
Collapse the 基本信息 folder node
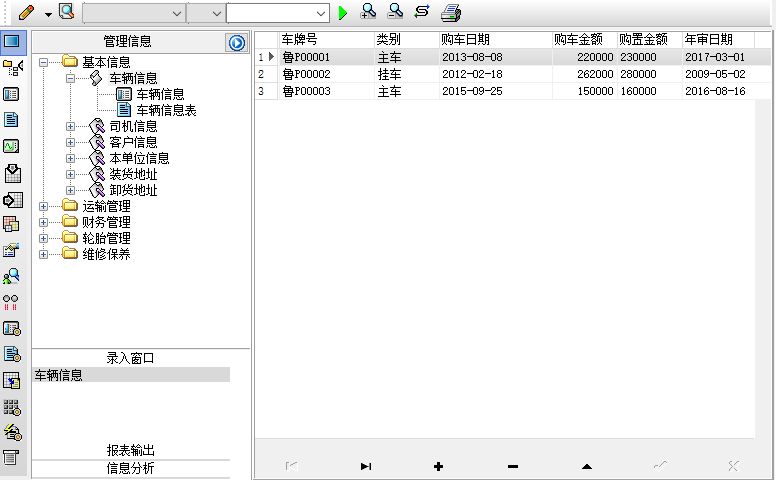[x=44, y=62]
